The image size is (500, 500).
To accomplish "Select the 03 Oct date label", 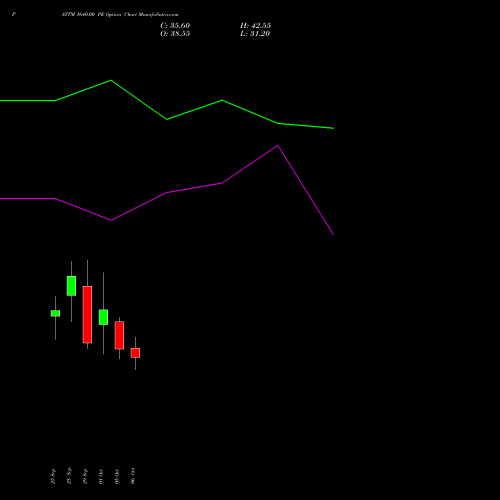I will (x=117, y=477).
